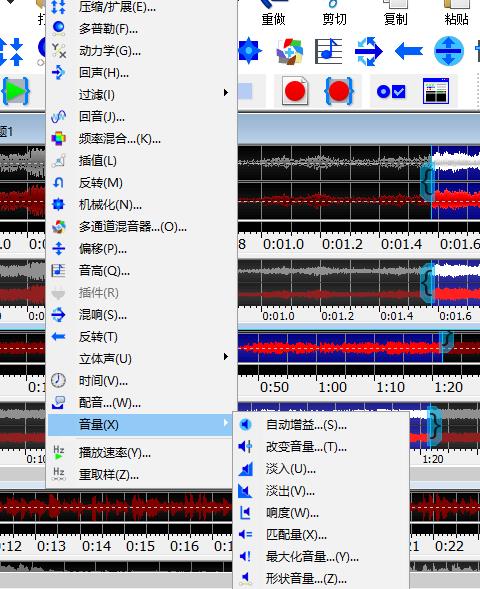Click the colorful multichannel mixer toolbar icon
This screenshot has height=589, width=480.
(289, 51)
